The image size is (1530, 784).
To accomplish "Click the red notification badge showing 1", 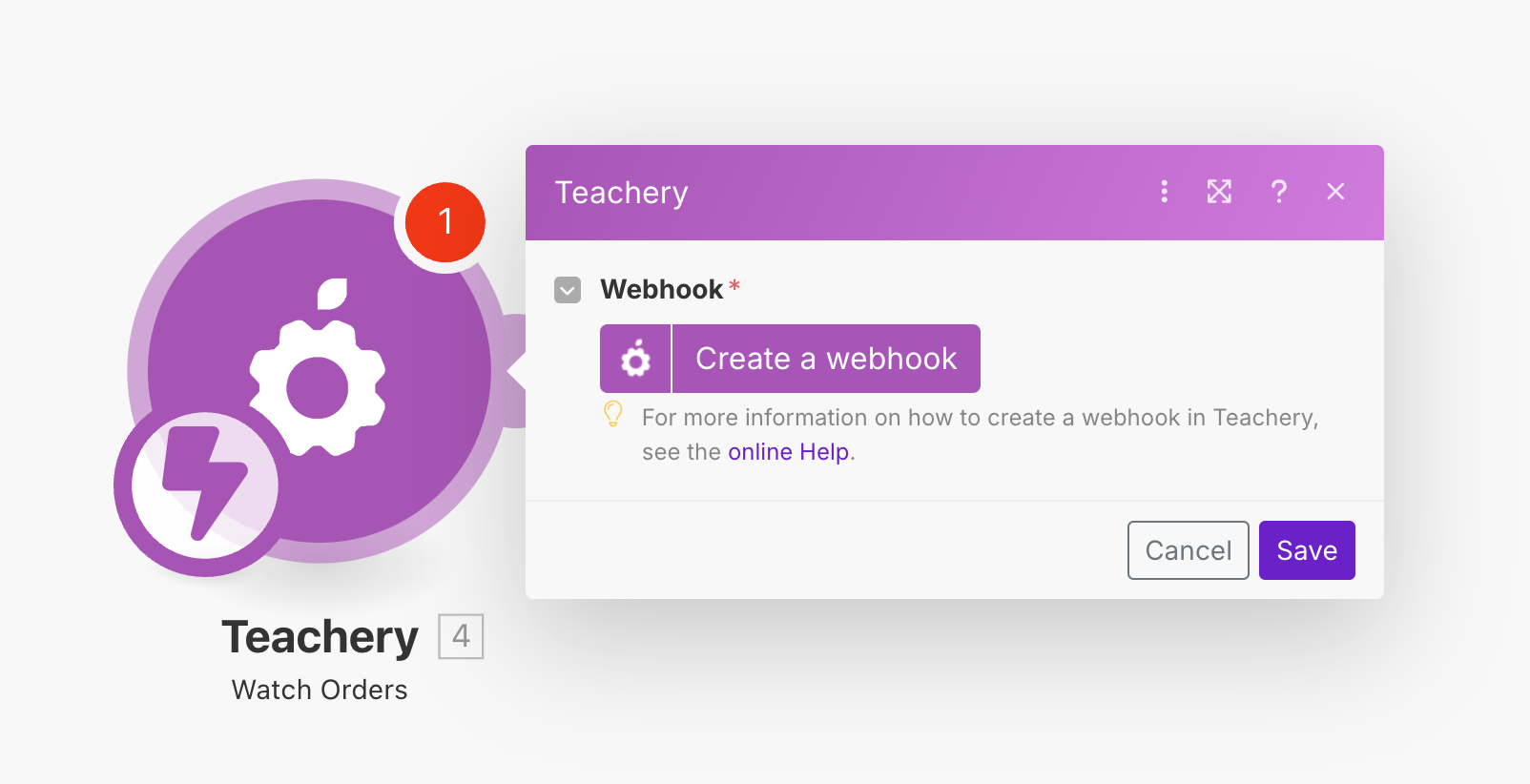I will [445, 222].
